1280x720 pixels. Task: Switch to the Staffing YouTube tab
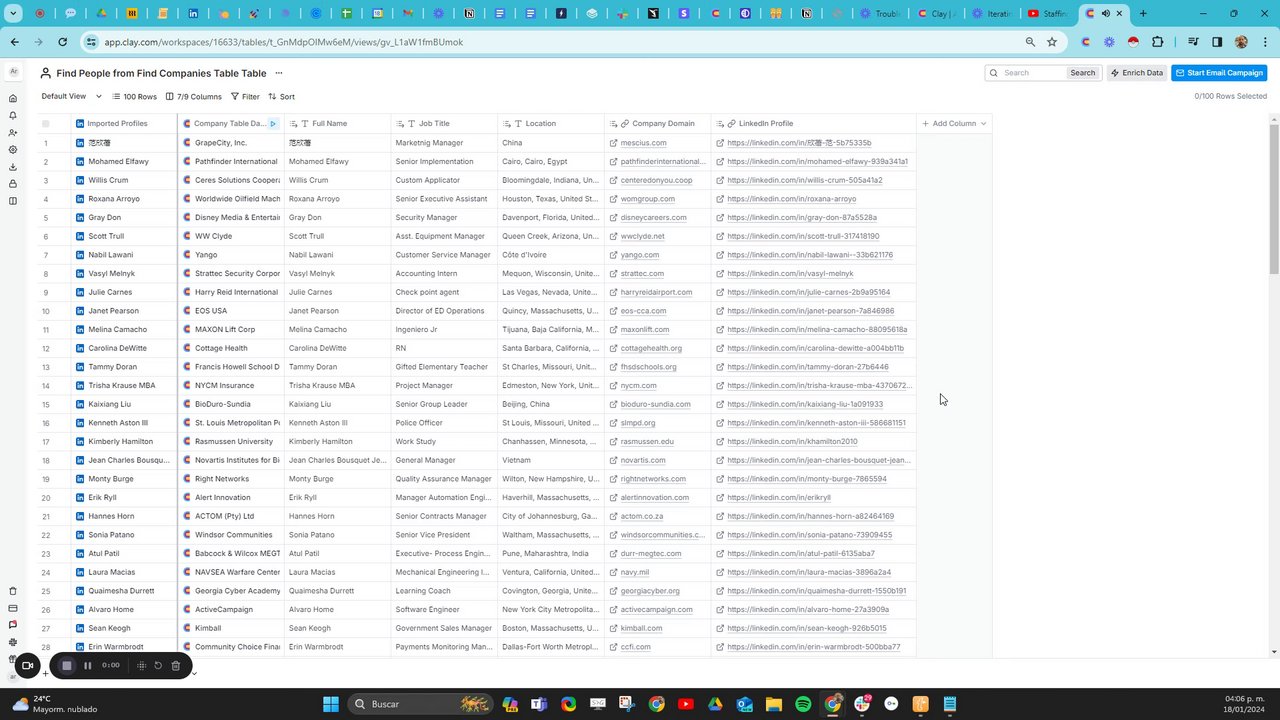click(1047, 14)
